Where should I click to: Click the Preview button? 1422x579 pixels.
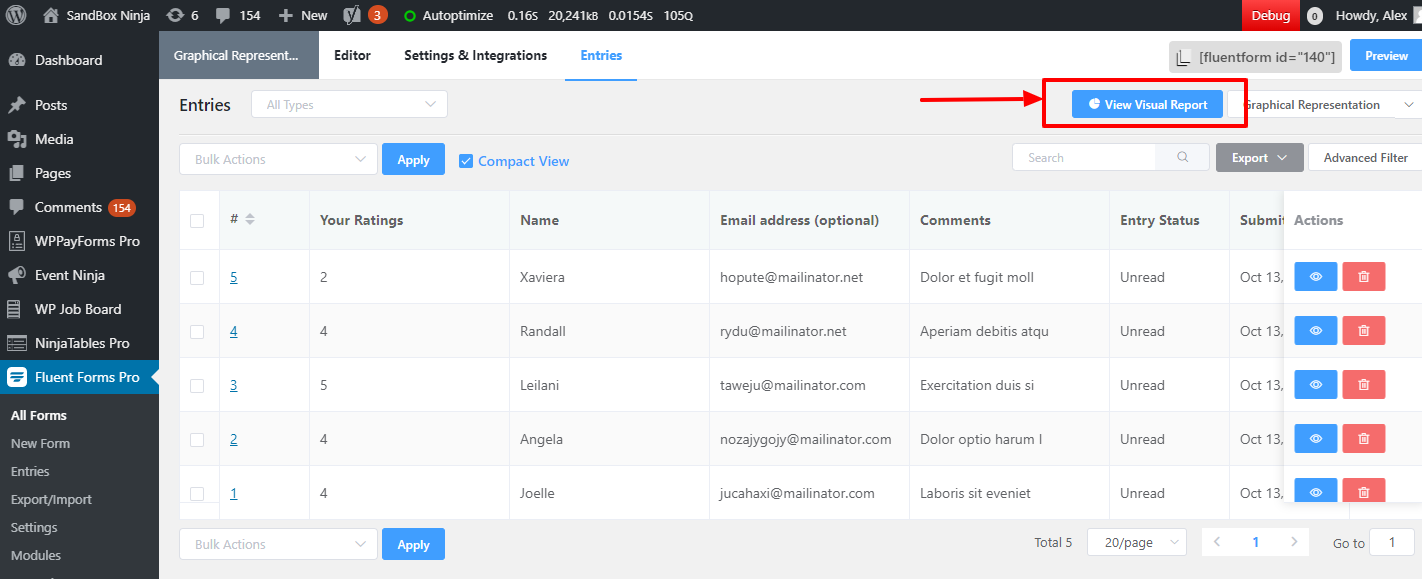point(1386,56)
